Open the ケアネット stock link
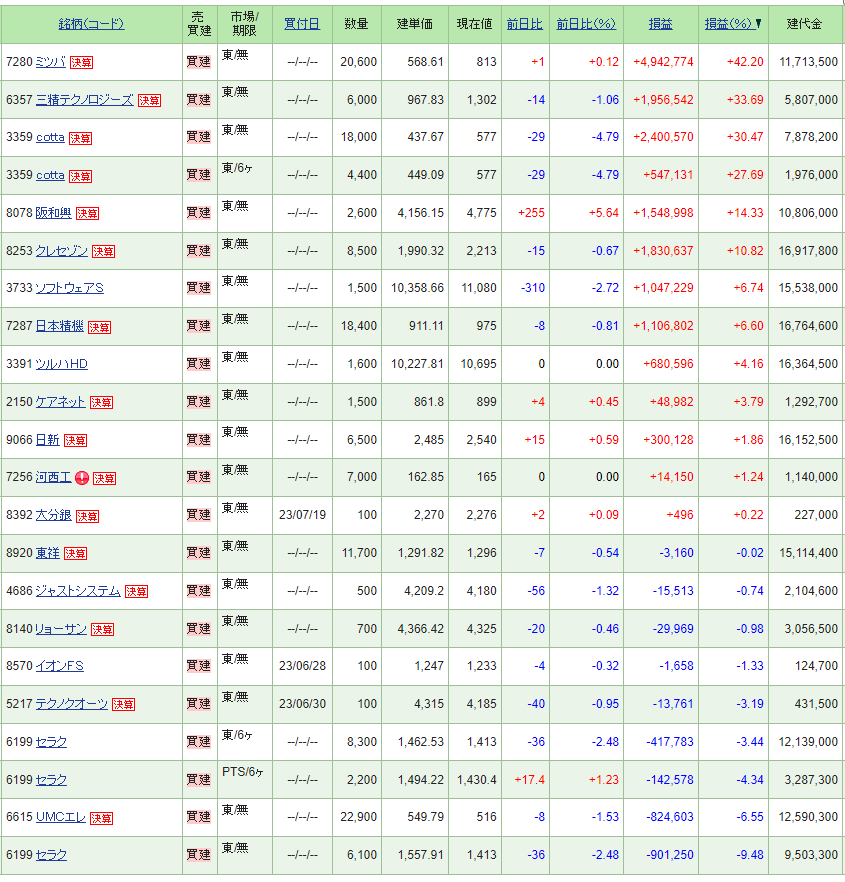 pyautogui.click(x=60, y=402)
